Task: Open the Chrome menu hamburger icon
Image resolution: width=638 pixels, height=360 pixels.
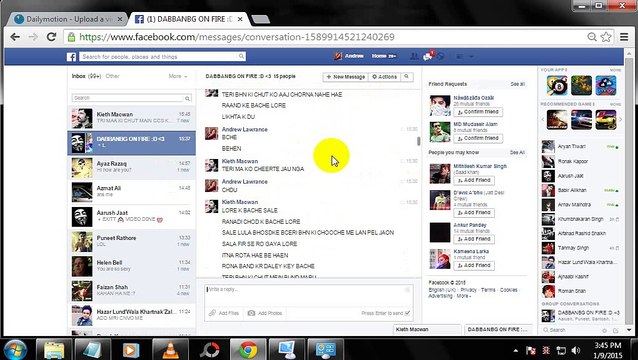Action: click(624, 37)
